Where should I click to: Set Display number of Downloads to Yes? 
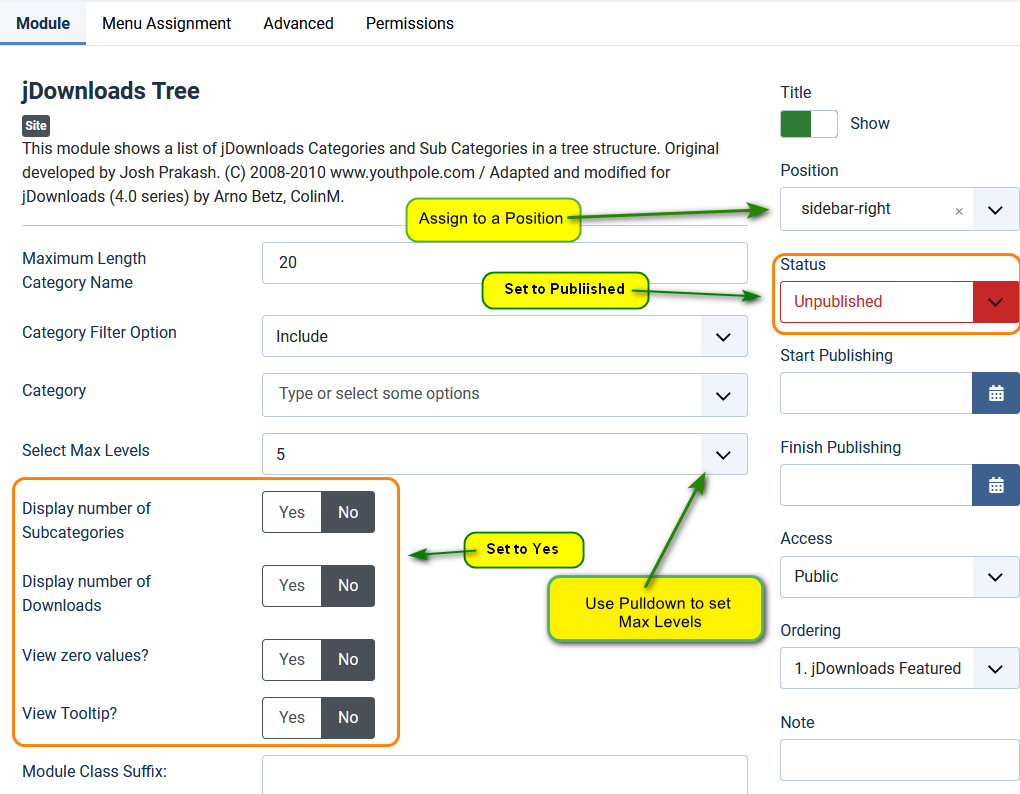click(x=292, y=585)
